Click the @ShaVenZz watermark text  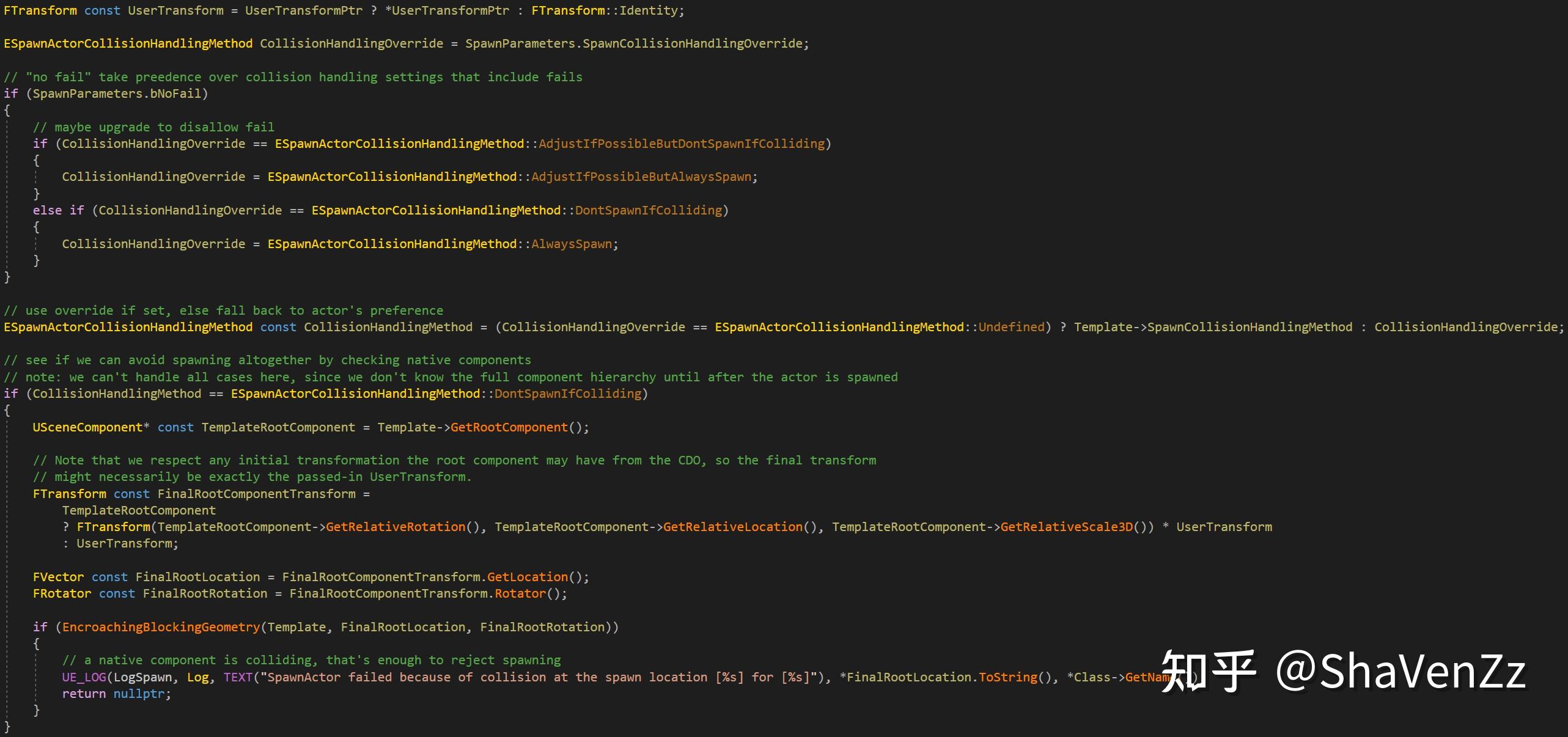click(x=1400, y=671)
